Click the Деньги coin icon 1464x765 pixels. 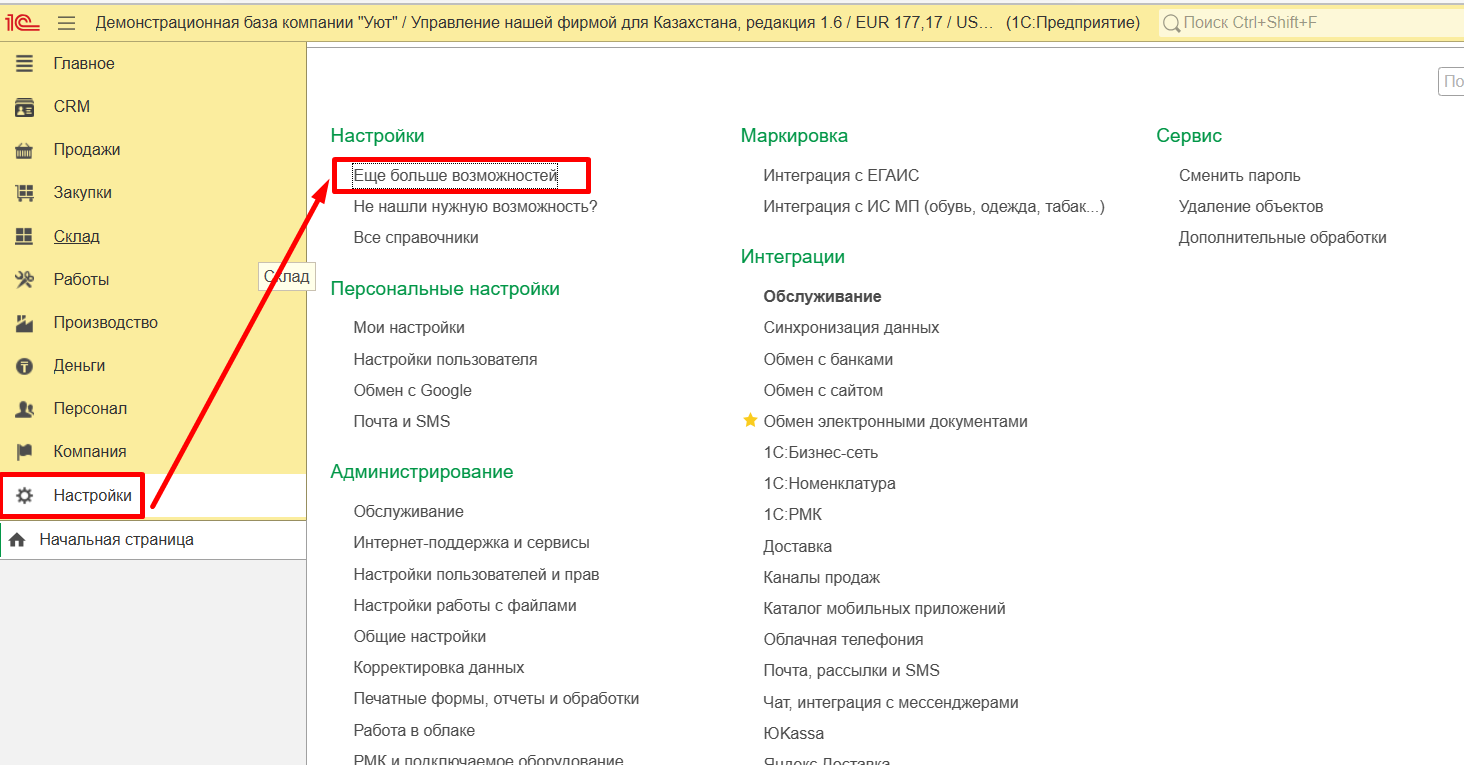click(24, 366)
